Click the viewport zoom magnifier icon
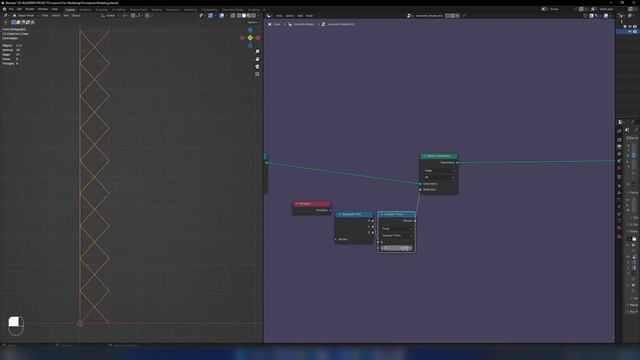This screenshot has width=640, height=360. (x=257, y=52)
